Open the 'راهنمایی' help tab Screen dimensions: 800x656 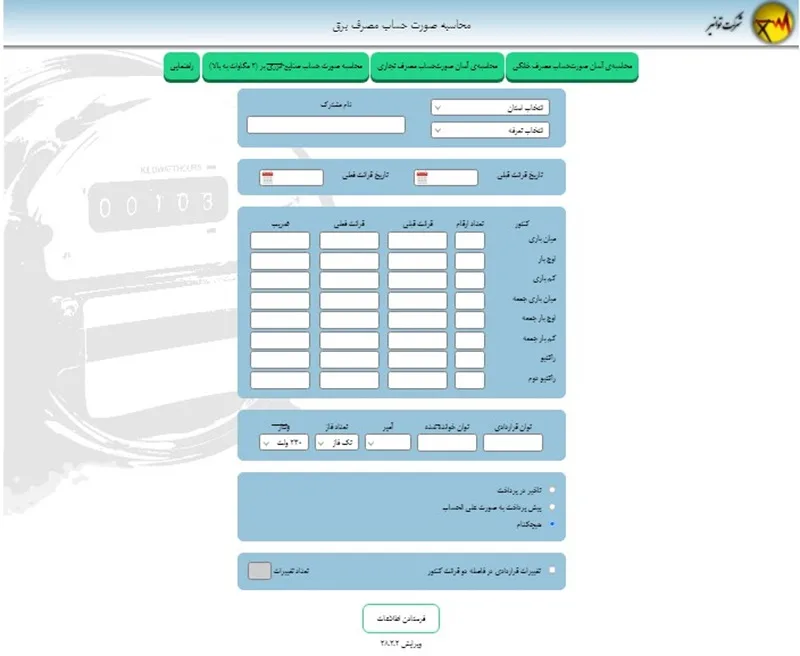(182, 66)
